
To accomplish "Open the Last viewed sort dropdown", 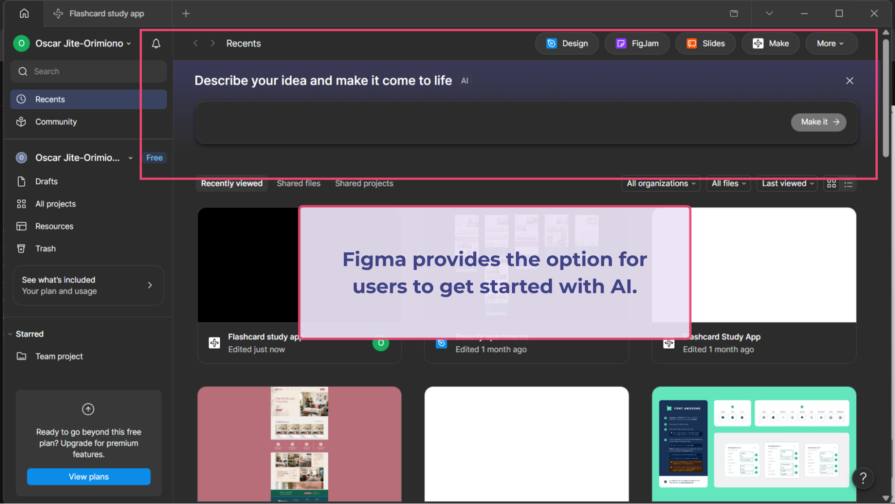I will pyautogui.click(x=788, y=183).
